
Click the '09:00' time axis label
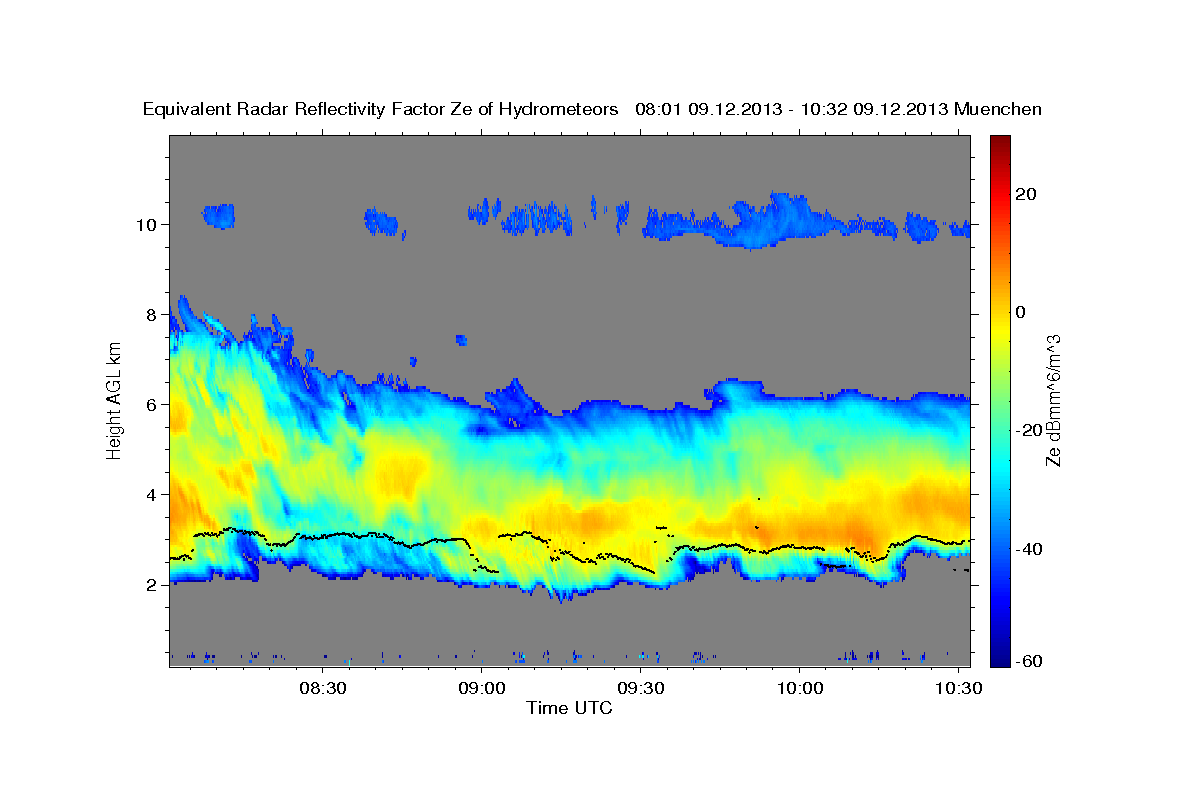pos(481,690)
